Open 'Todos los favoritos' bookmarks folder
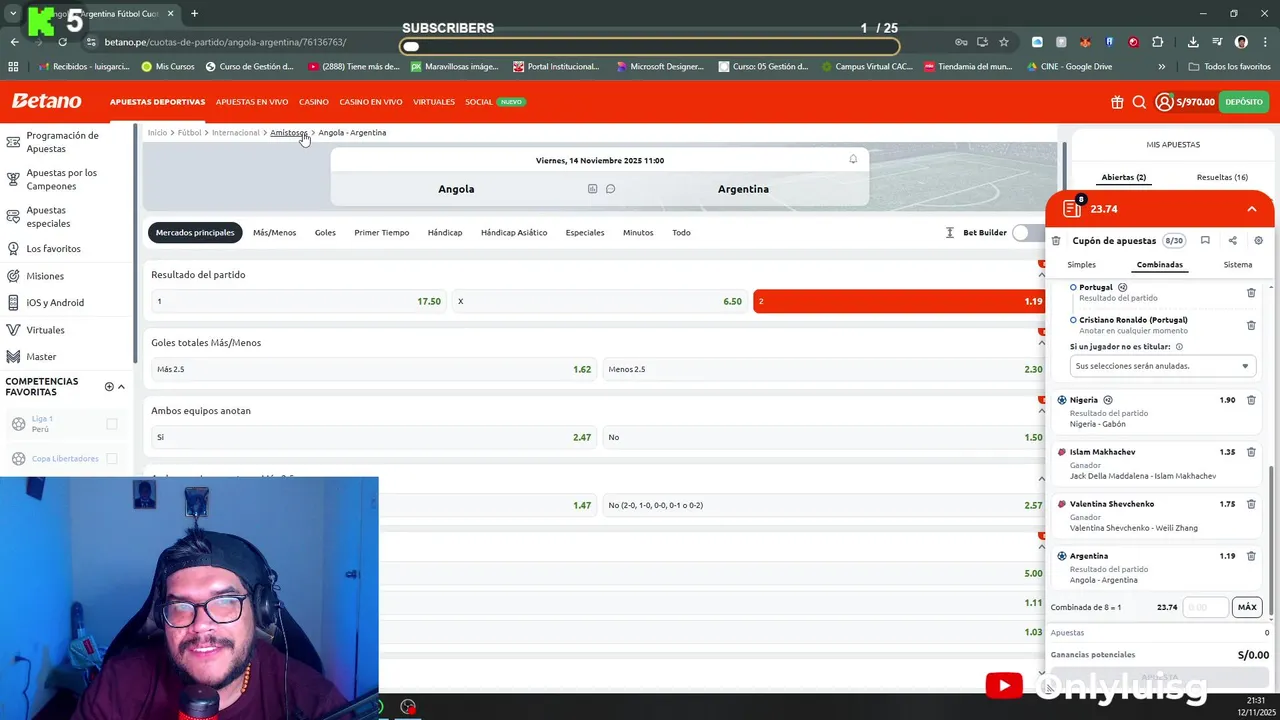The image size is (1280, 720). [x=1229, y=67]
